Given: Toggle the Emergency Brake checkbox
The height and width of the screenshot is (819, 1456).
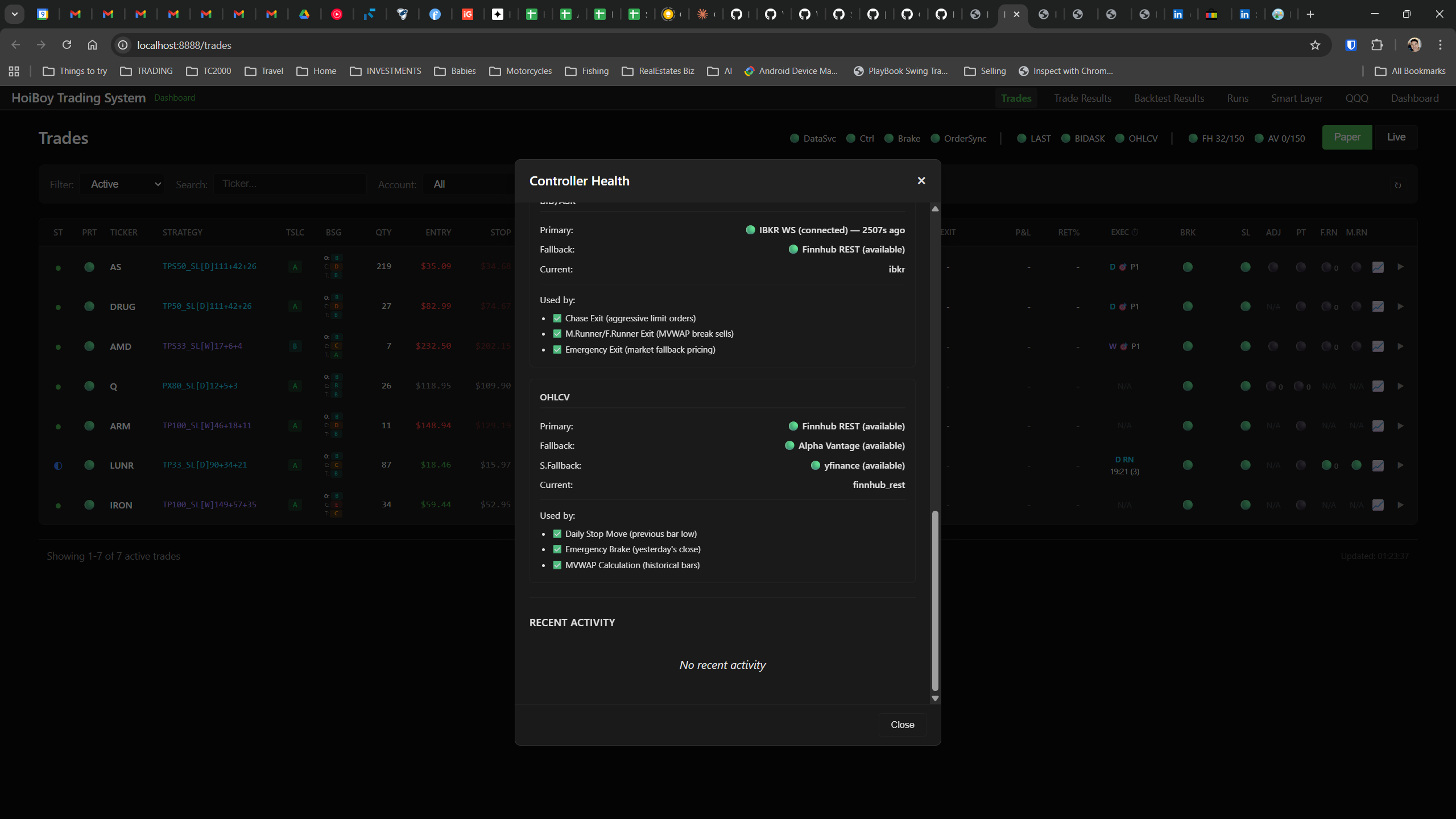Looking at the screenshot, I should (557, 549).
